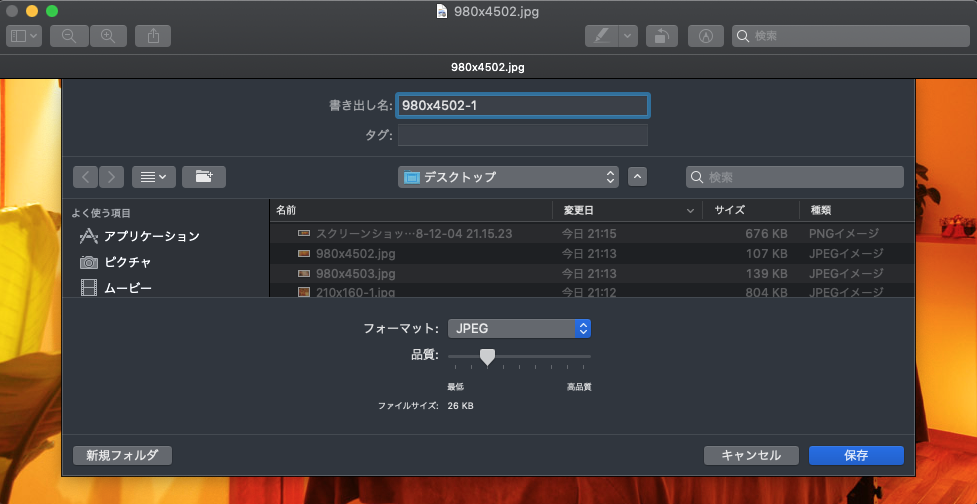Click into the タグ tags field
This screenshot has width=977, height=504.
(x=523, y=135)
